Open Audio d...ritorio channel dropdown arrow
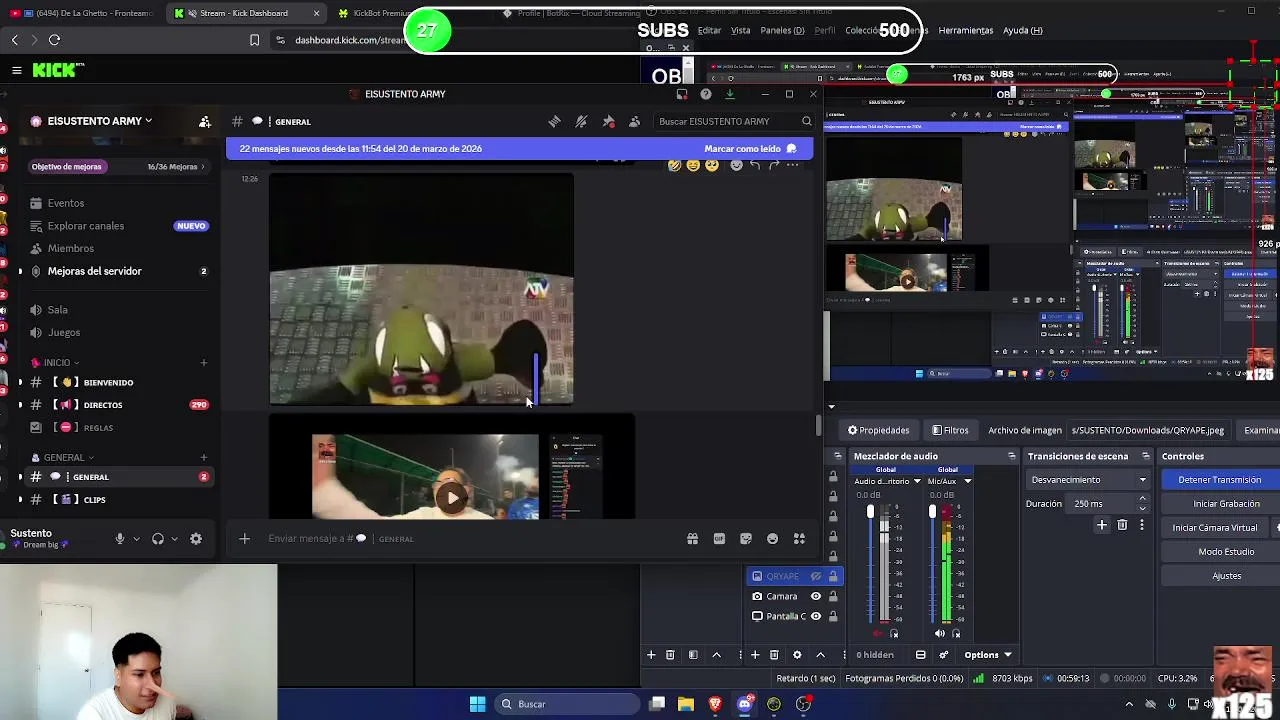 (917, 481)
